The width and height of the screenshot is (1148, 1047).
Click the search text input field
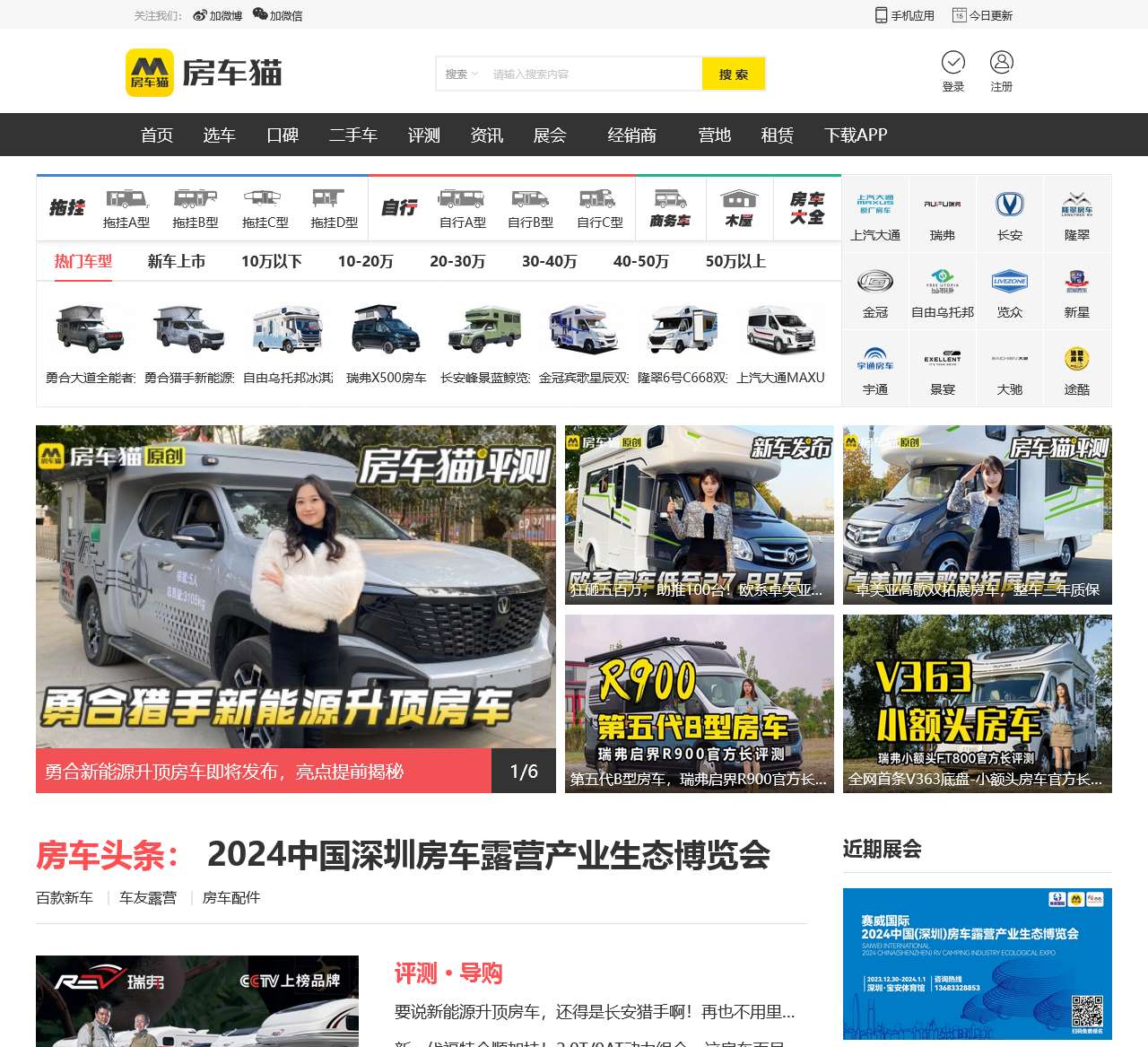coord(594,74)
